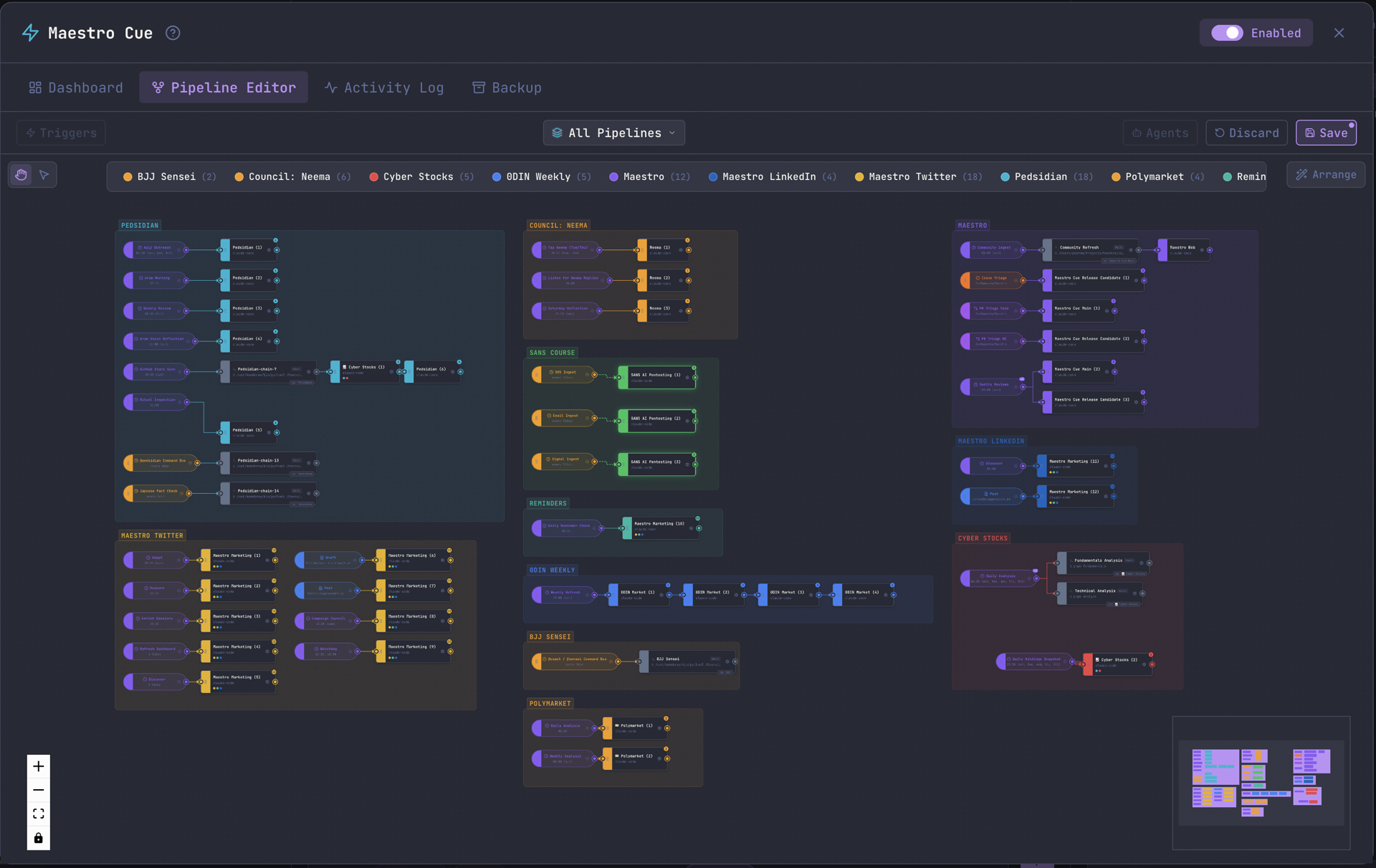The height and width of the screenshot is (868, 1376).
Task: Open gear on Maestro Cue Main (1)
Action: [x=1107, y=311]
